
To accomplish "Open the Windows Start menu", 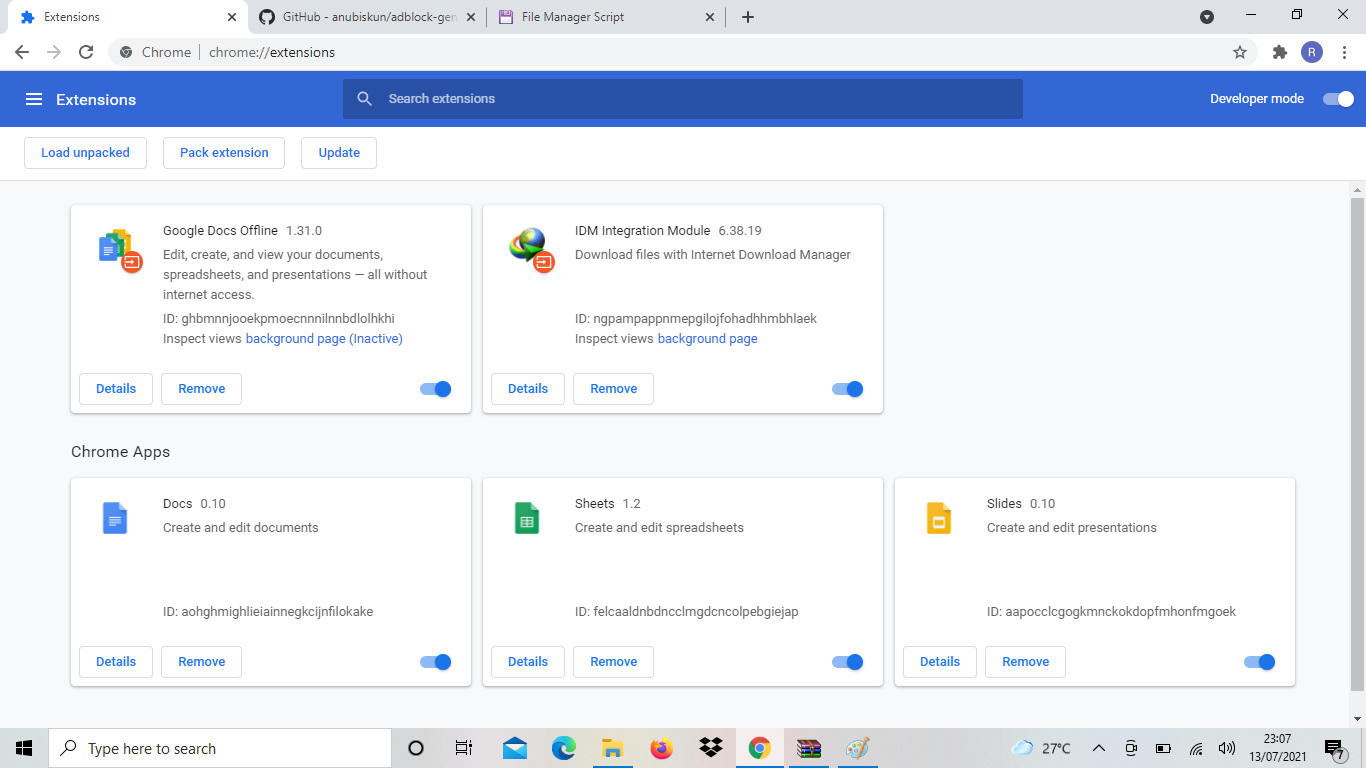I will [x=24, y=748].
